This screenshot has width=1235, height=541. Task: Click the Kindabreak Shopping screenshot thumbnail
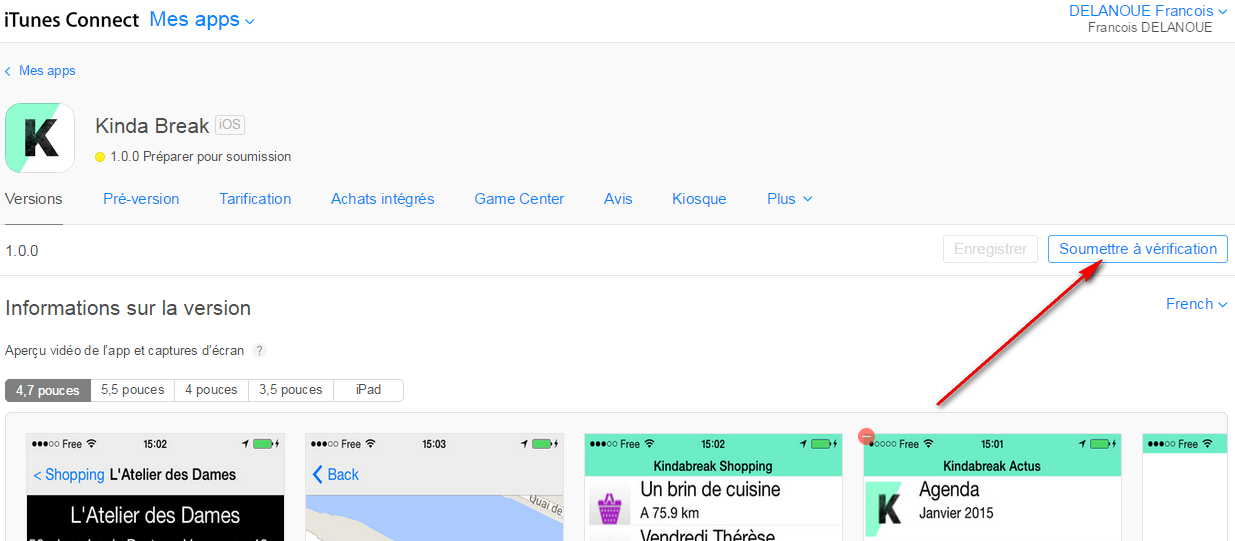[713, 487]
